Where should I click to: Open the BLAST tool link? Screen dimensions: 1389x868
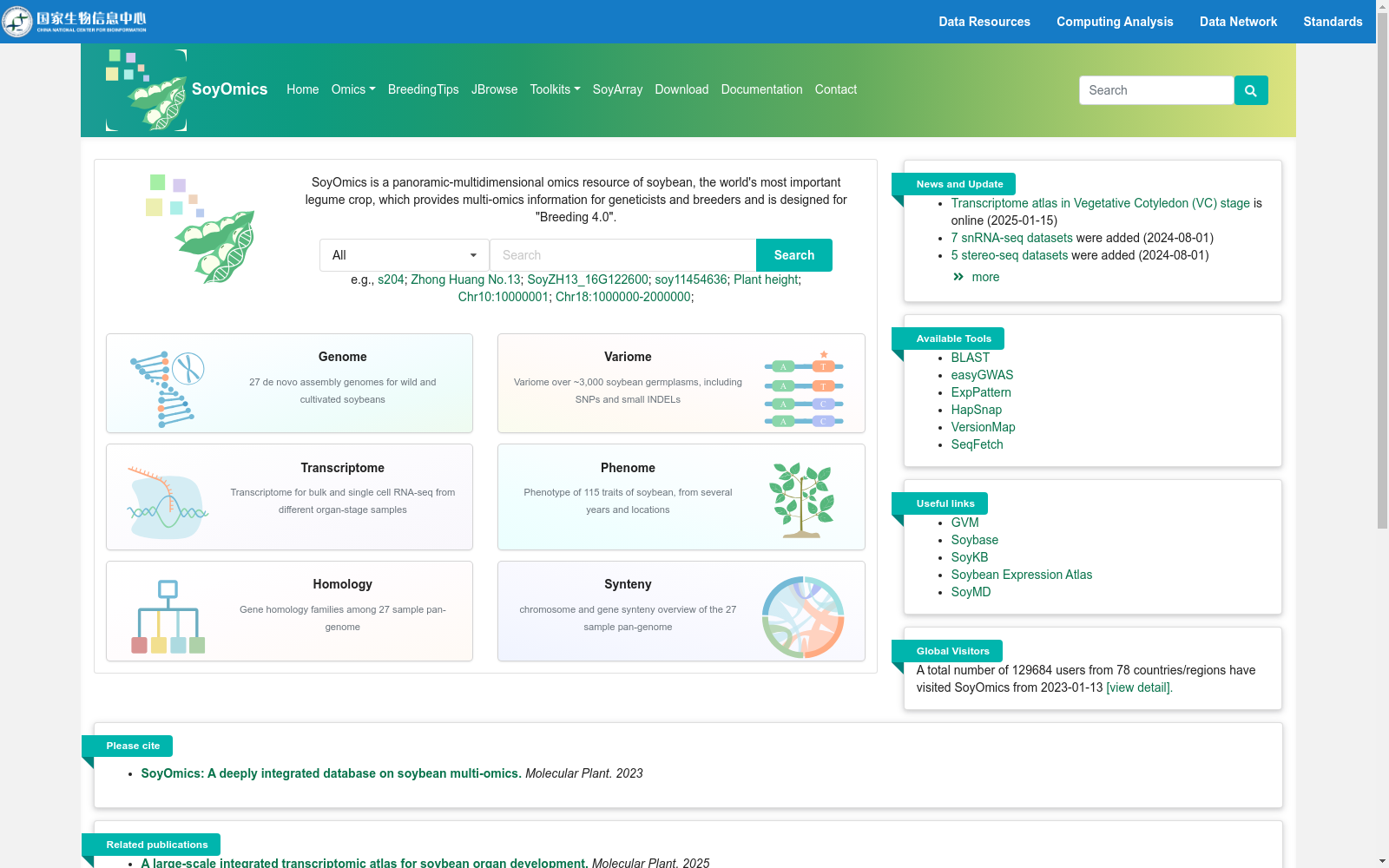[x=971, y=358]
